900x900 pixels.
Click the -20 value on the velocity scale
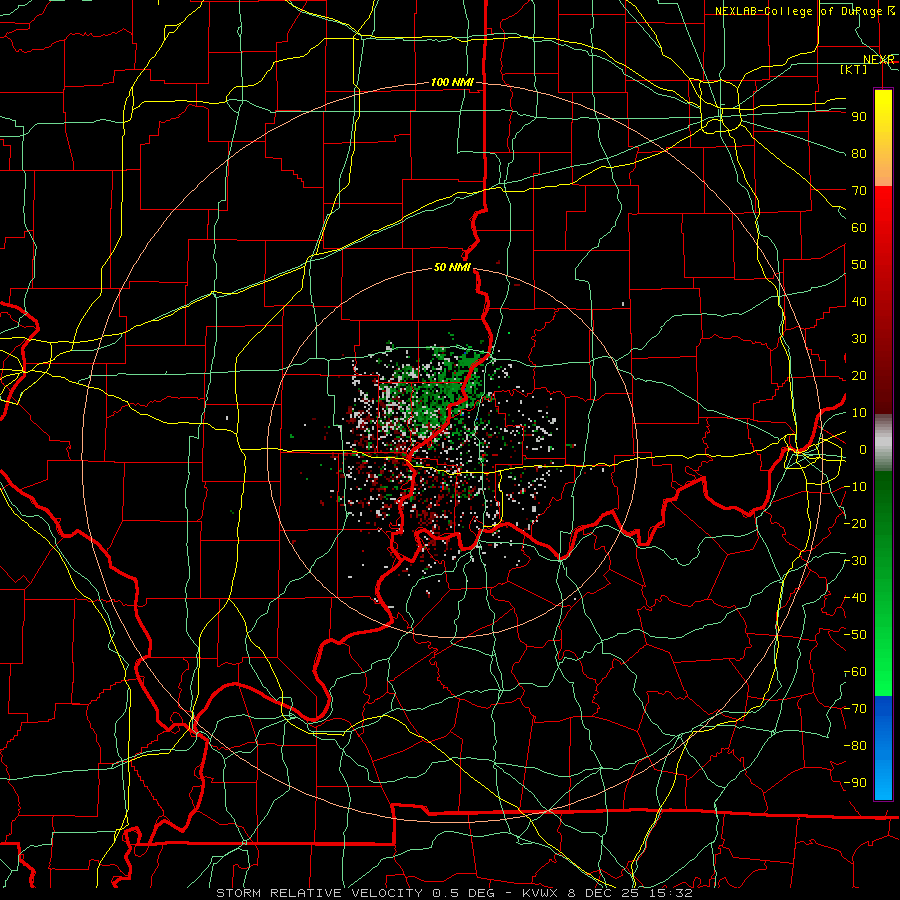click(856, 523)
